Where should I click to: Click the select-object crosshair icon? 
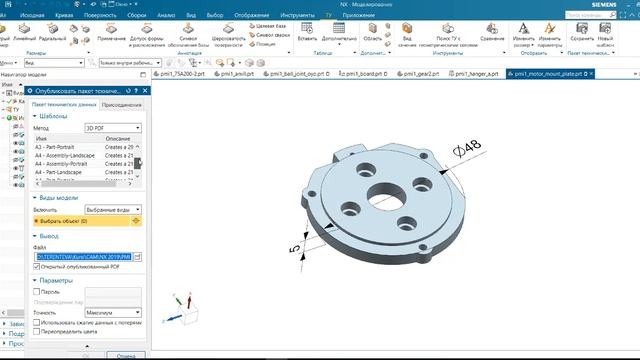pyautogui.click(x=136, y=221)
